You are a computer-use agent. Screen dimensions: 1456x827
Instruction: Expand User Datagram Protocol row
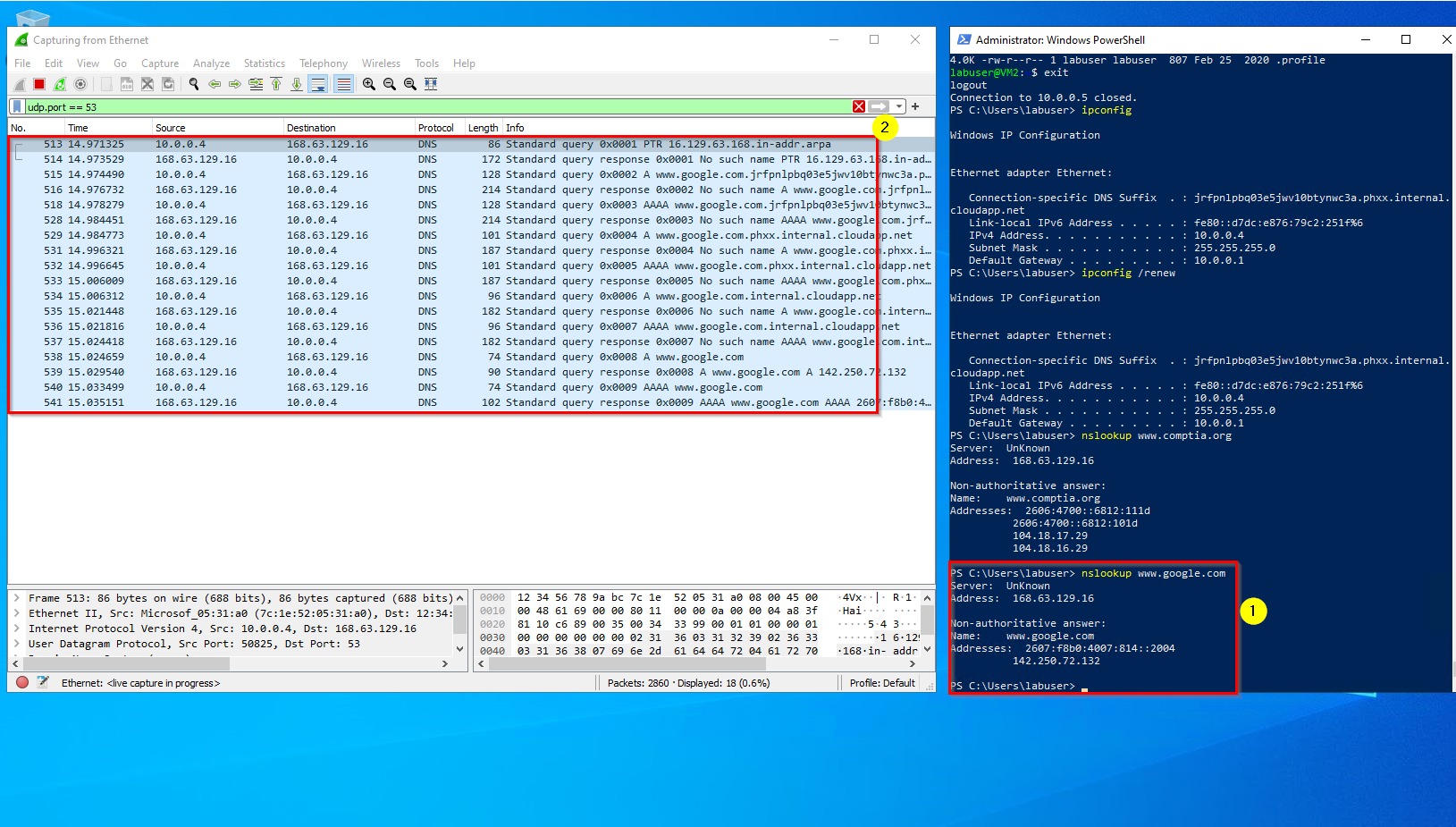(17, 644)
